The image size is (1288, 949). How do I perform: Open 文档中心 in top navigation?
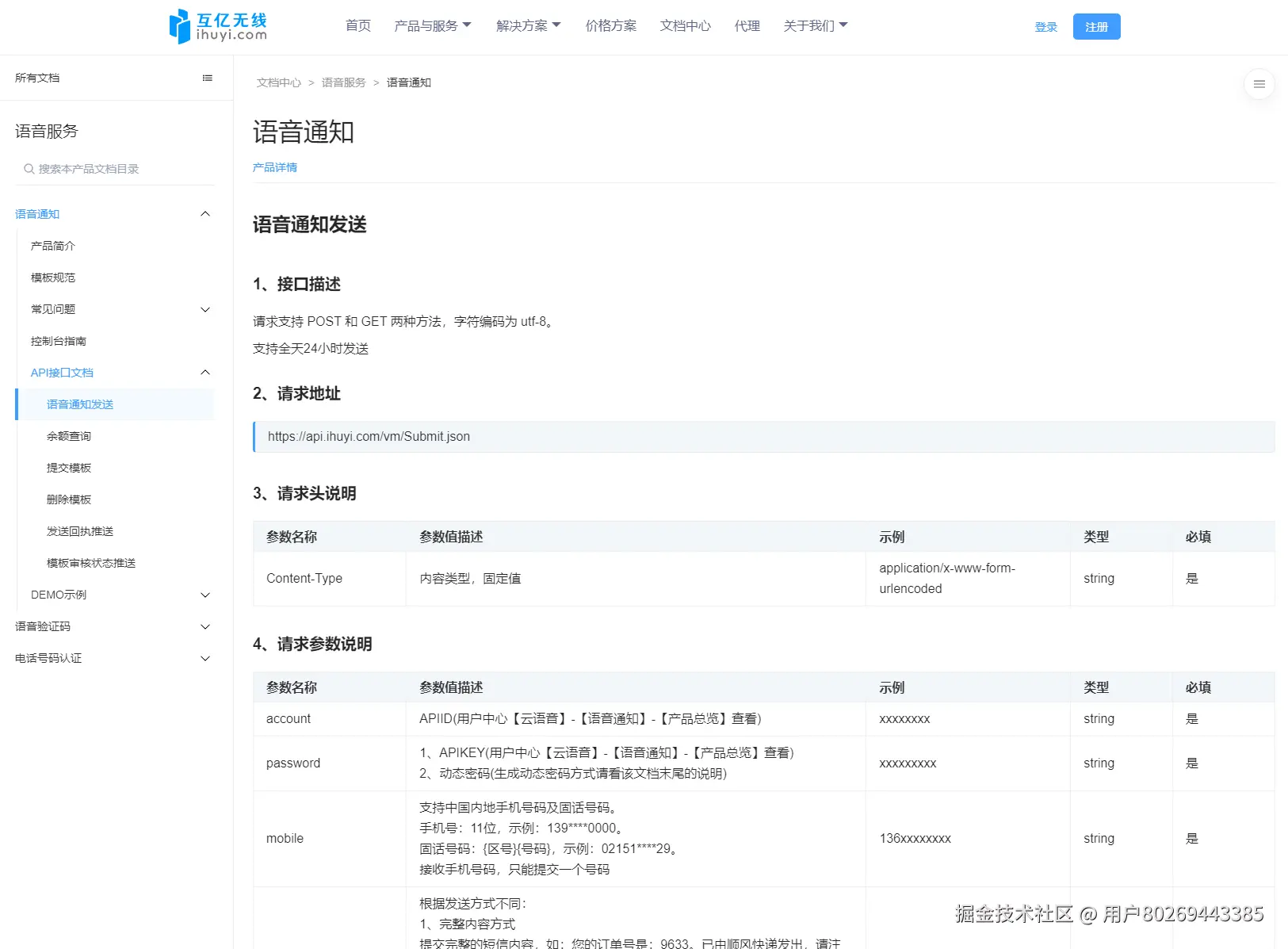click(686, 26)
